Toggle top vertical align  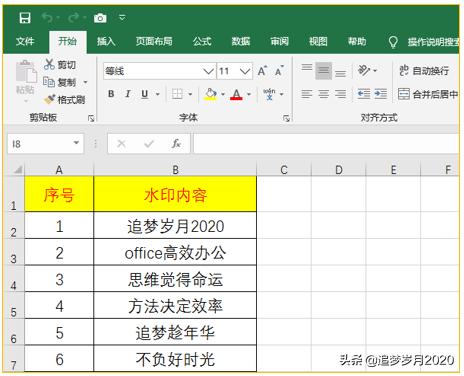(x=307, y=68)
